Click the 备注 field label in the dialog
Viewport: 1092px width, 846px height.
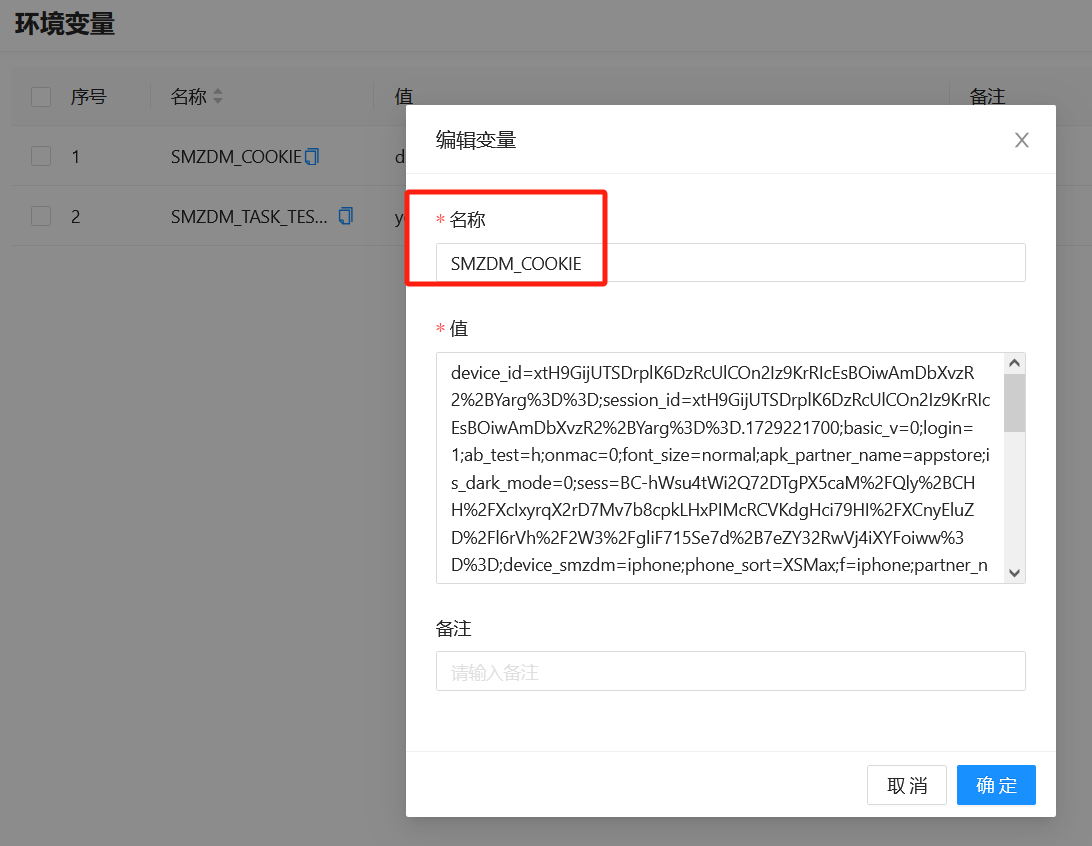point(453,629)
